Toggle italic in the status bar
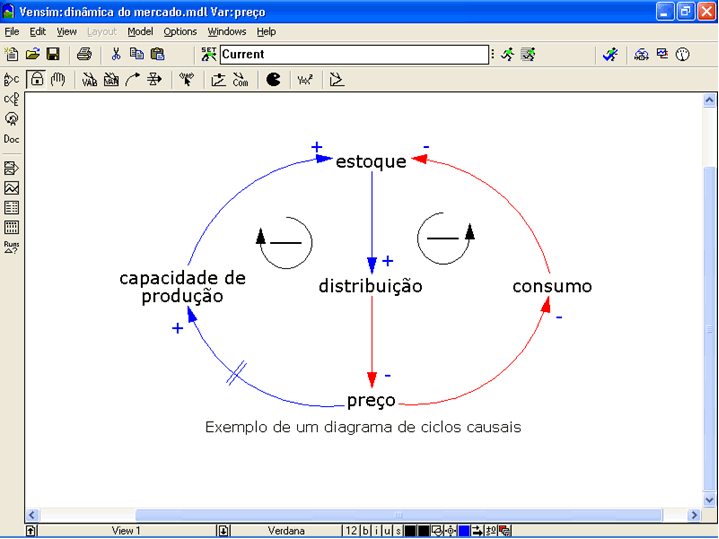Viewport: 719px width, 539px height. pos(376,531)
